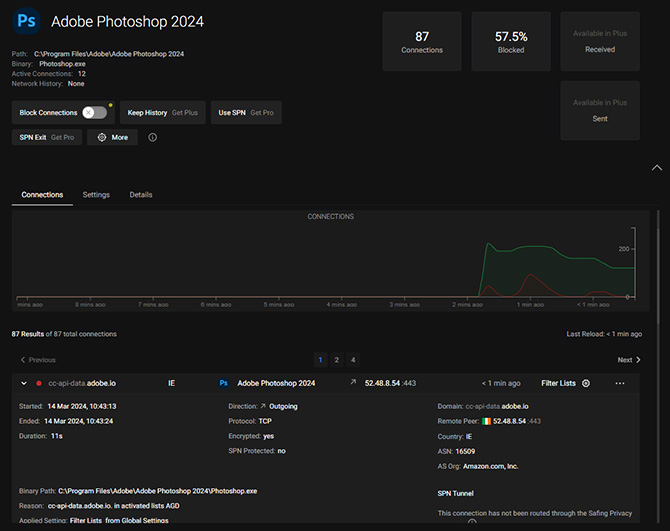The image size is (670, 531).
Task: Switch to the Connections tab
Action: point(42,195)
